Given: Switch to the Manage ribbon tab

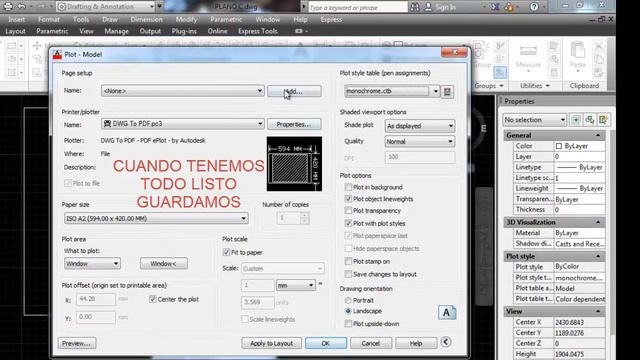Looking at the screenshot, I should [116, 31].
